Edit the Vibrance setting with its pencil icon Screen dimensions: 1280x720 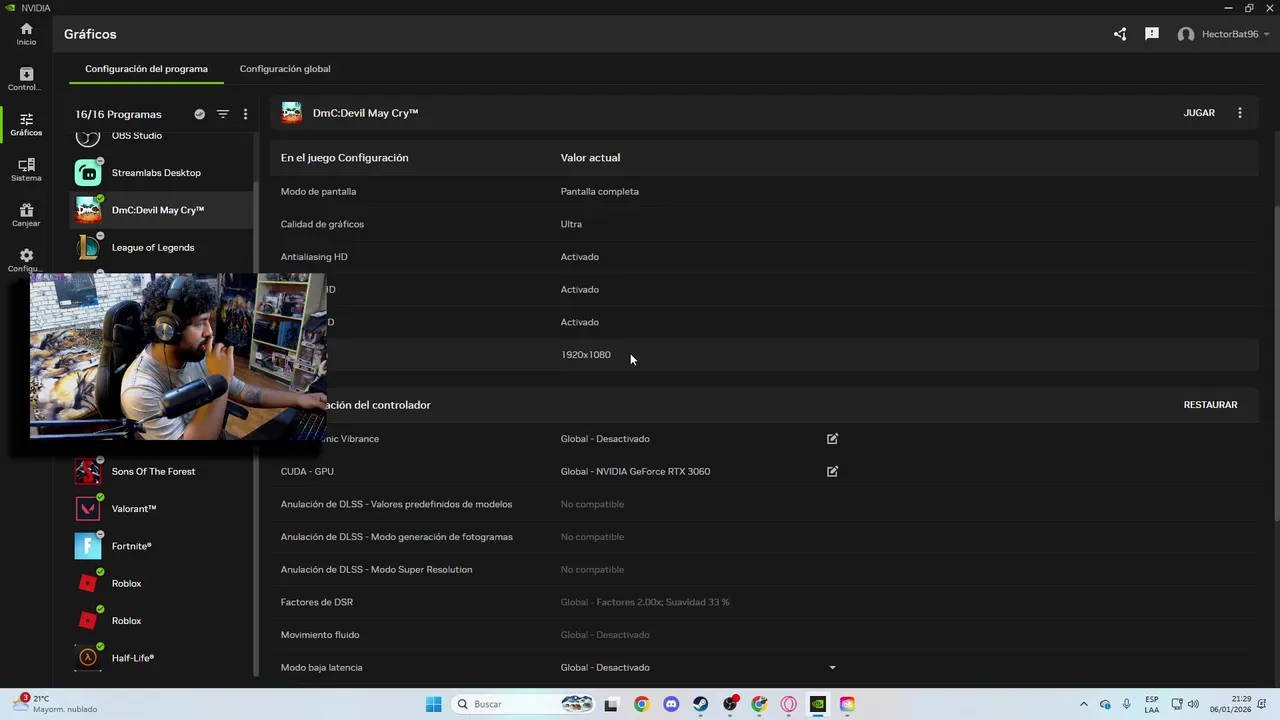coord(832,439)
